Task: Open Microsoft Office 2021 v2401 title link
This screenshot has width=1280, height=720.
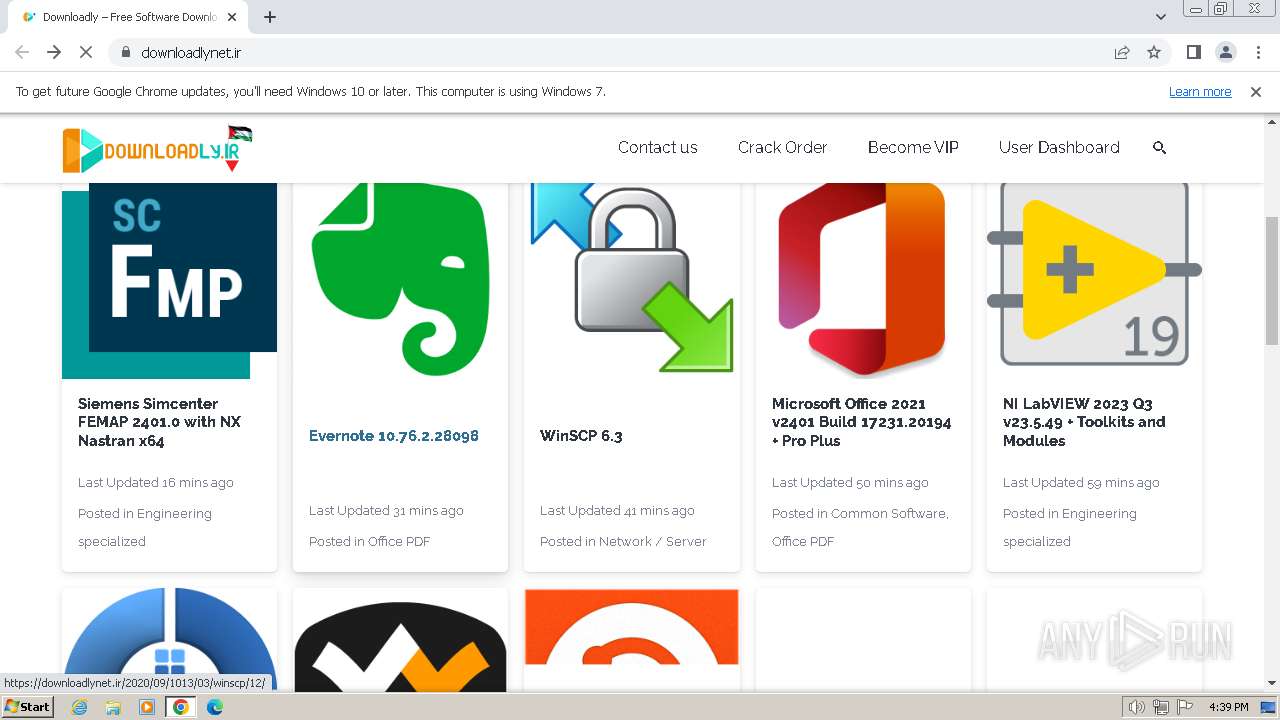Action: click(x=862, y=422)
